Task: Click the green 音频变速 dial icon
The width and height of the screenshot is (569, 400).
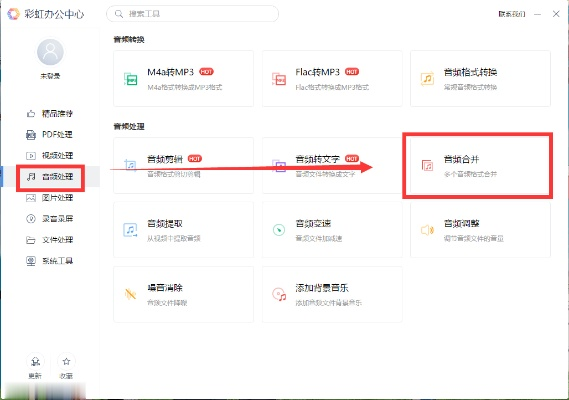Action: tap(279, 230)
